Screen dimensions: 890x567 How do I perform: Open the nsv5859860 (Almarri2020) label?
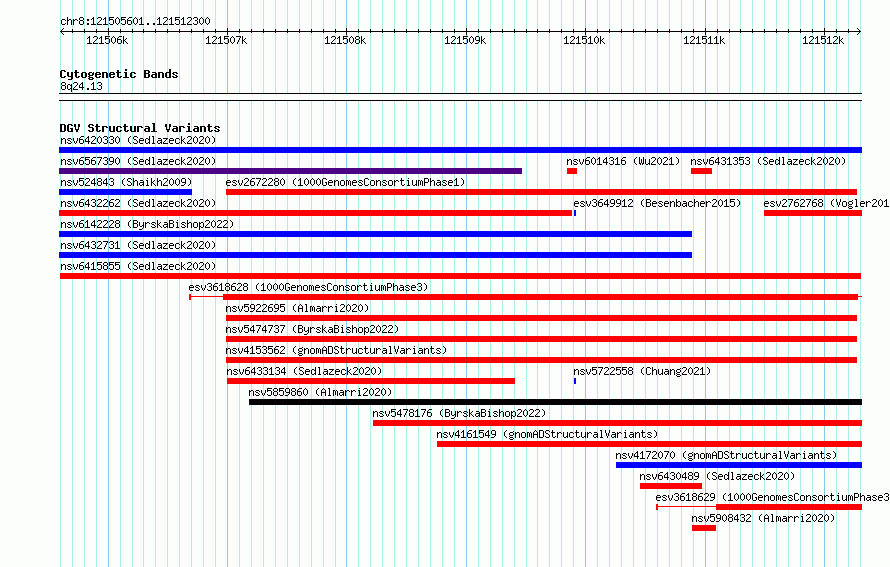click(x=320, y=392)
